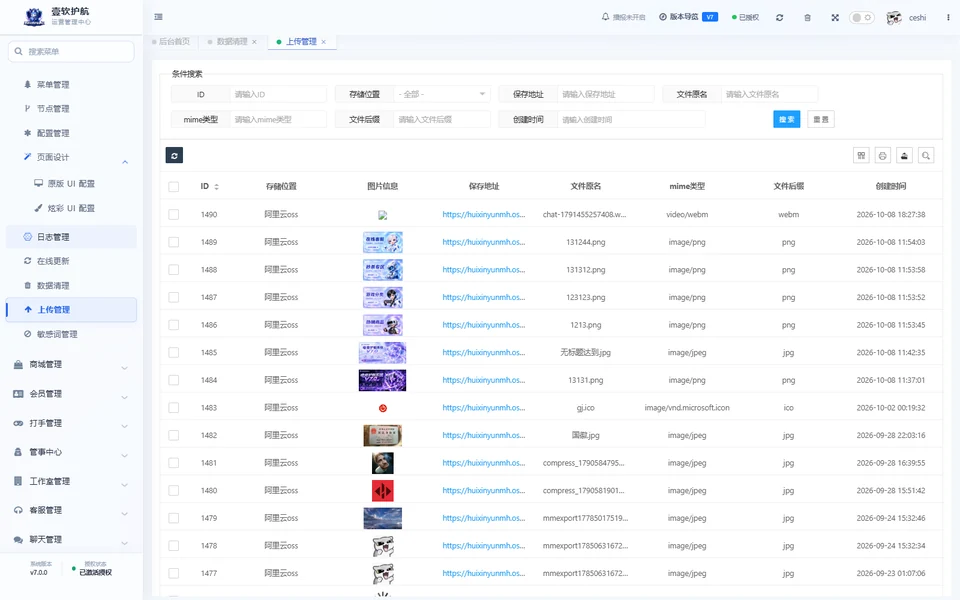Viewport: 960px width, 600px height.
Task: Click the dark table refresh button
Action: click(174, 156)
